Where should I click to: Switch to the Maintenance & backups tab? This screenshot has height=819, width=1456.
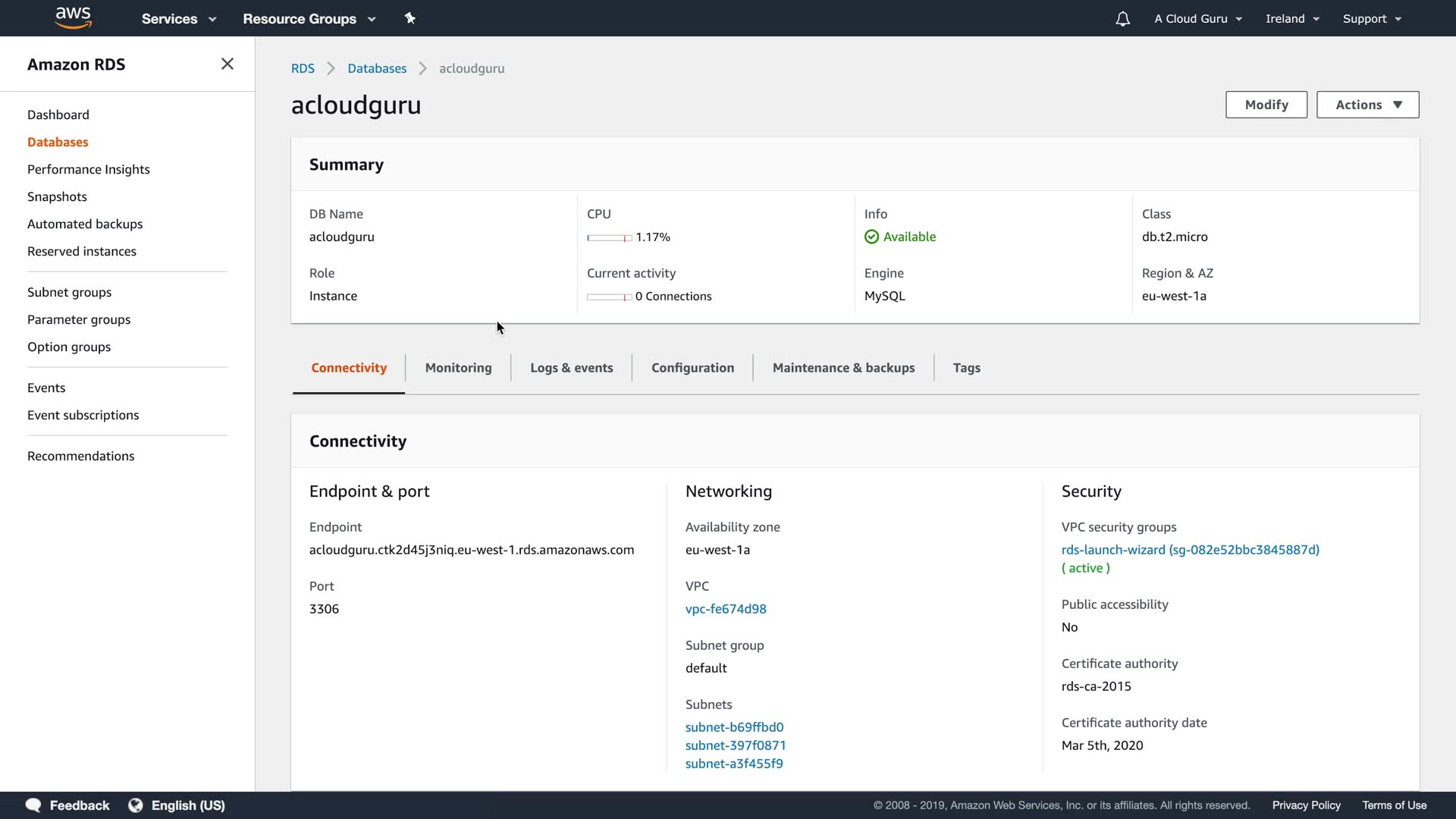(843, 368)
